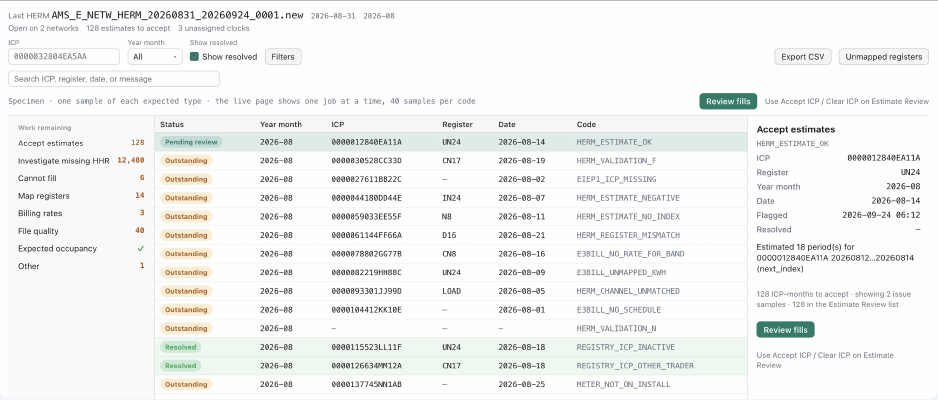Click the ICP input field
This screenshot has height=400, width=938.
[64, 57]
